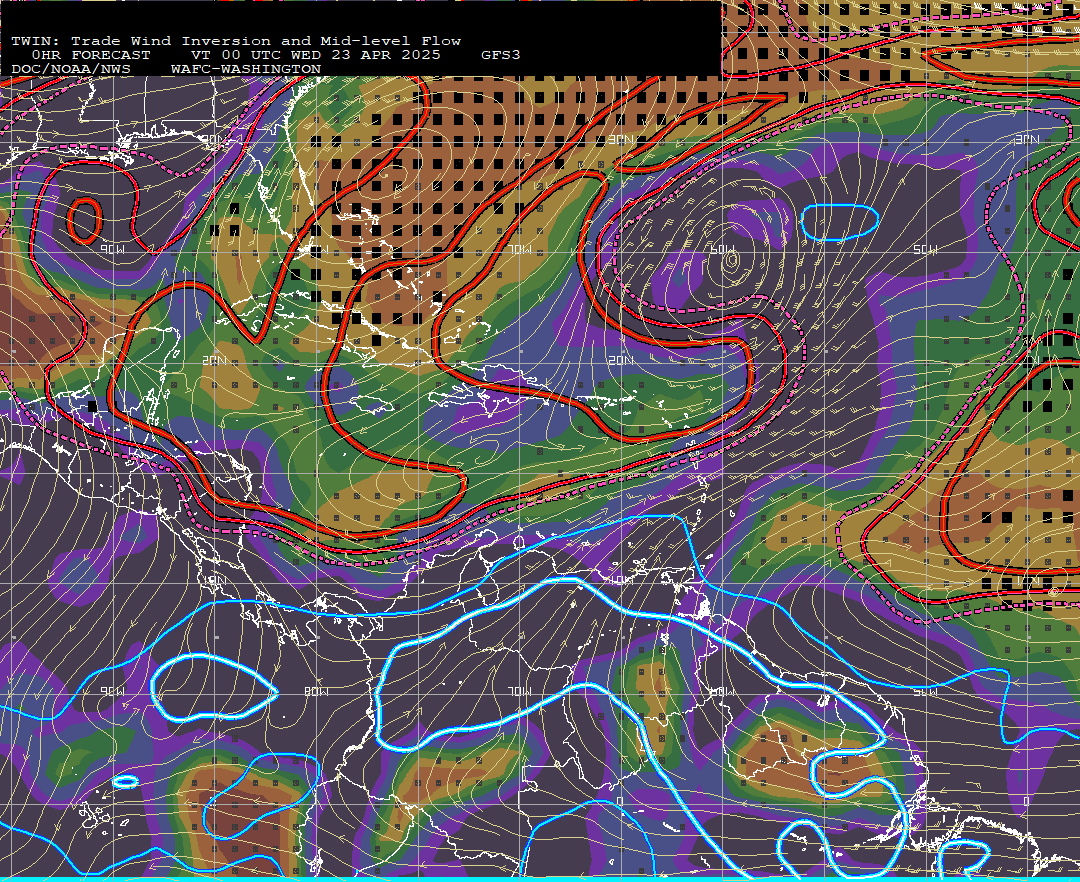Click the 'GFS3' model label

pyautogui.click(x=501, y=55)
